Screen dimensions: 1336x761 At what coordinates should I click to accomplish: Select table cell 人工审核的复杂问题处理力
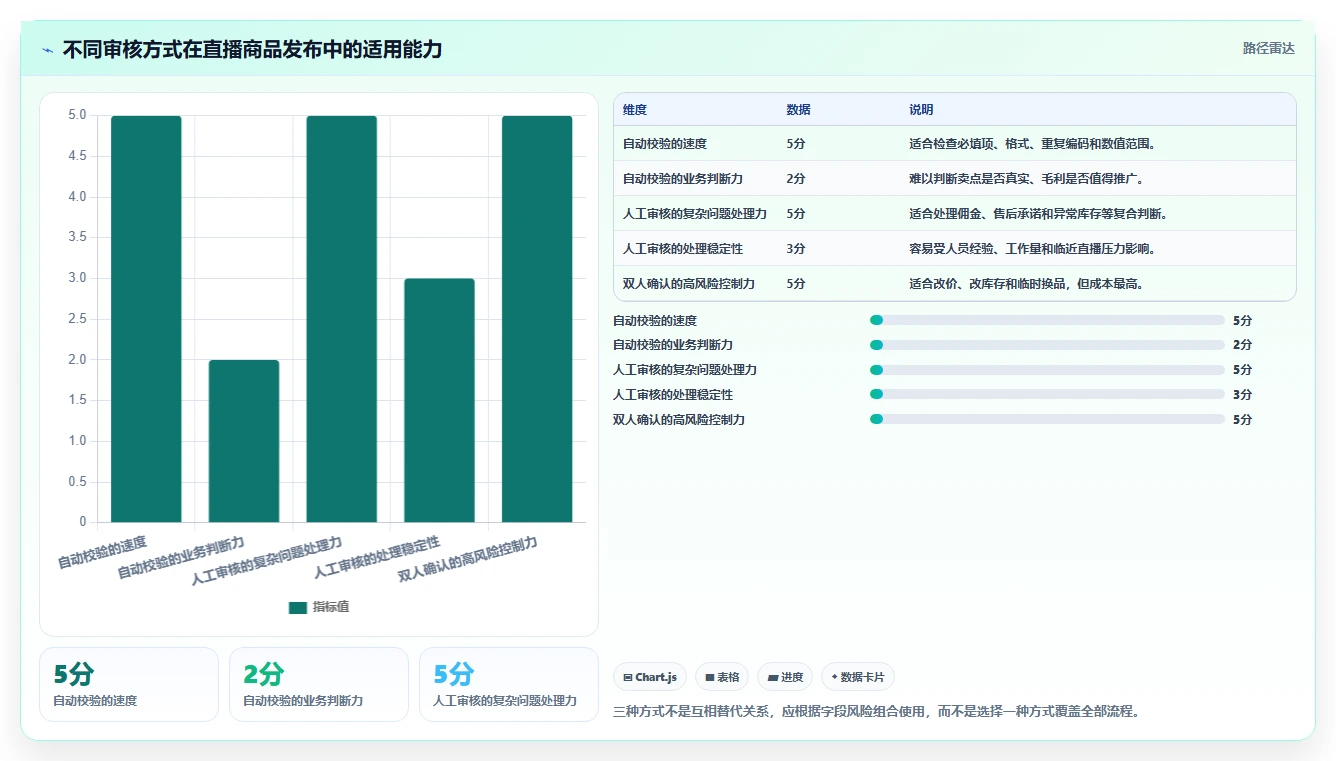click(x=695, y=214)
